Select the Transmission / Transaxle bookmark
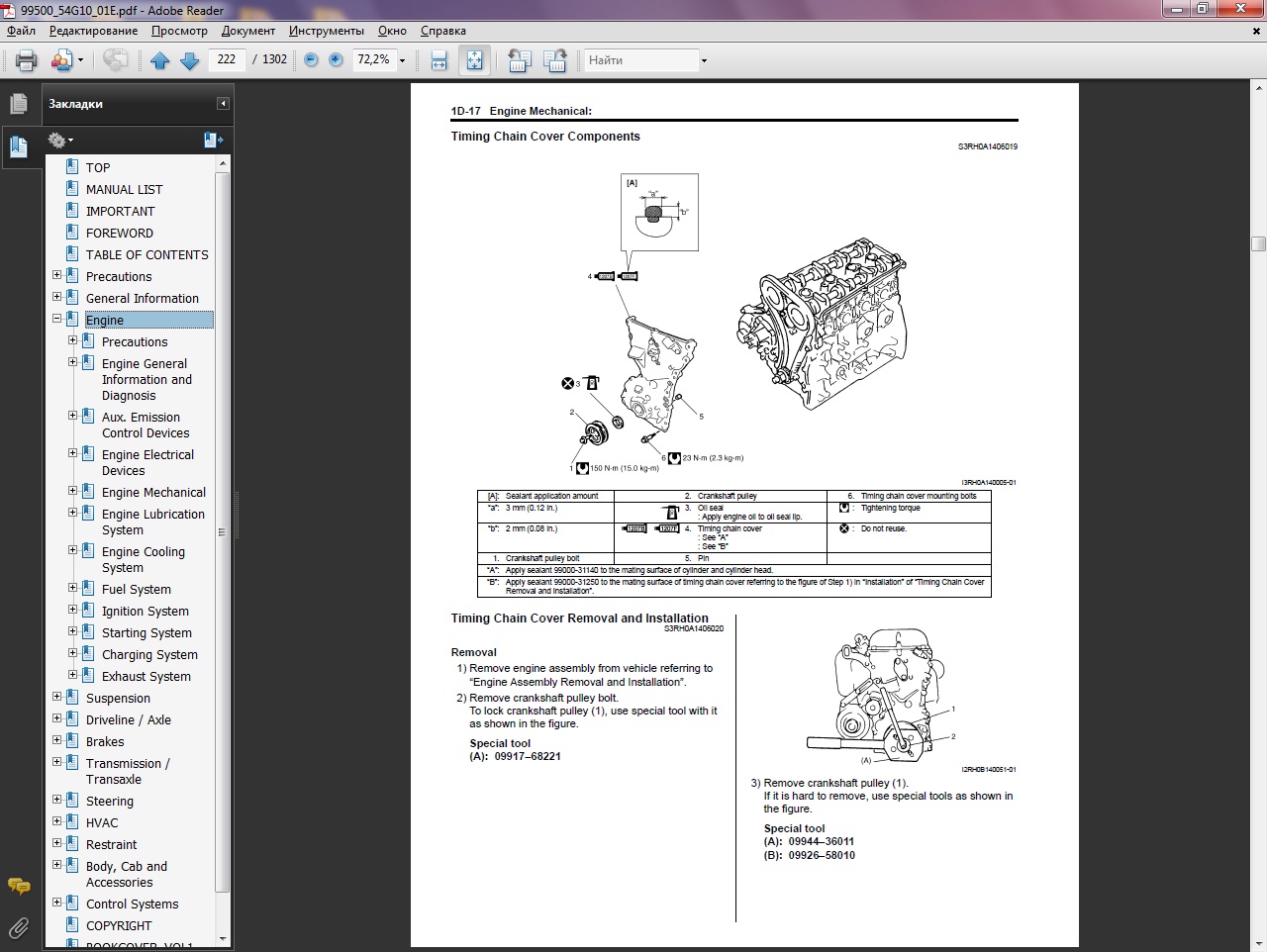Image resolution: width=1267 pixels, height=952 pixels. pyautogui.click(x=128, y=772)
